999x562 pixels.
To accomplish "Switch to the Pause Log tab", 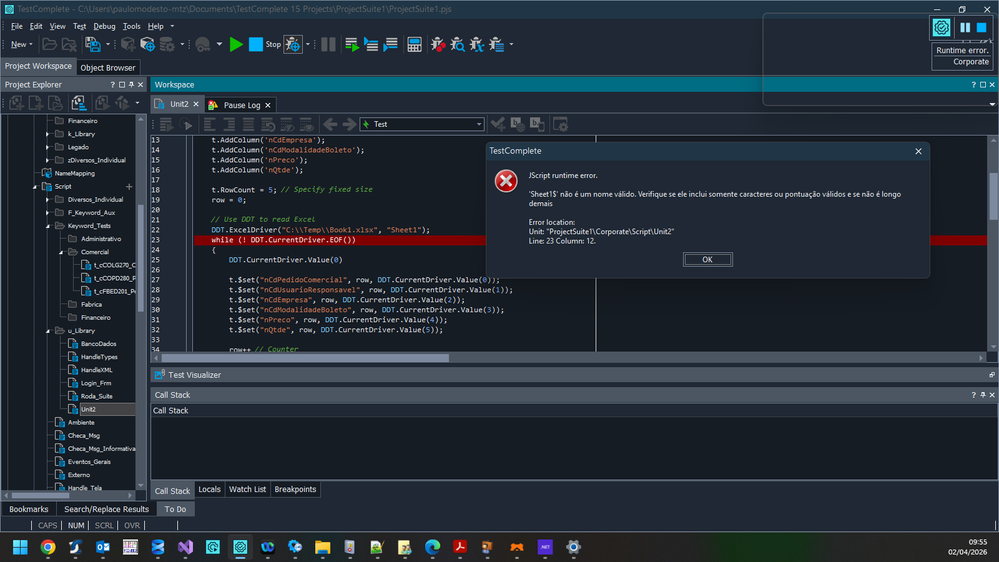I will [240, 104].
